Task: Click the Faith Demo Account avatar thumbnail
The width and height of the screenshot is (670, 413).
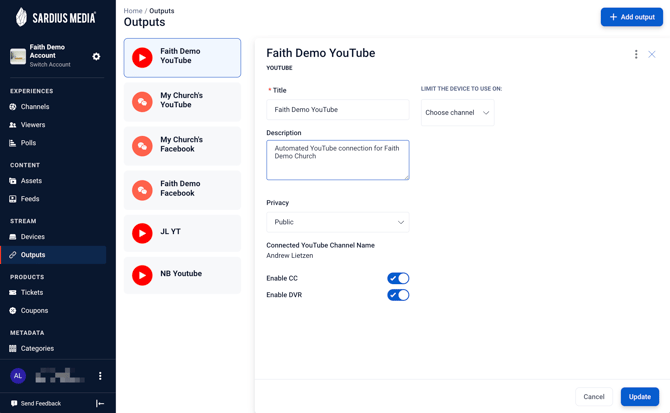Action: point(18,56)
